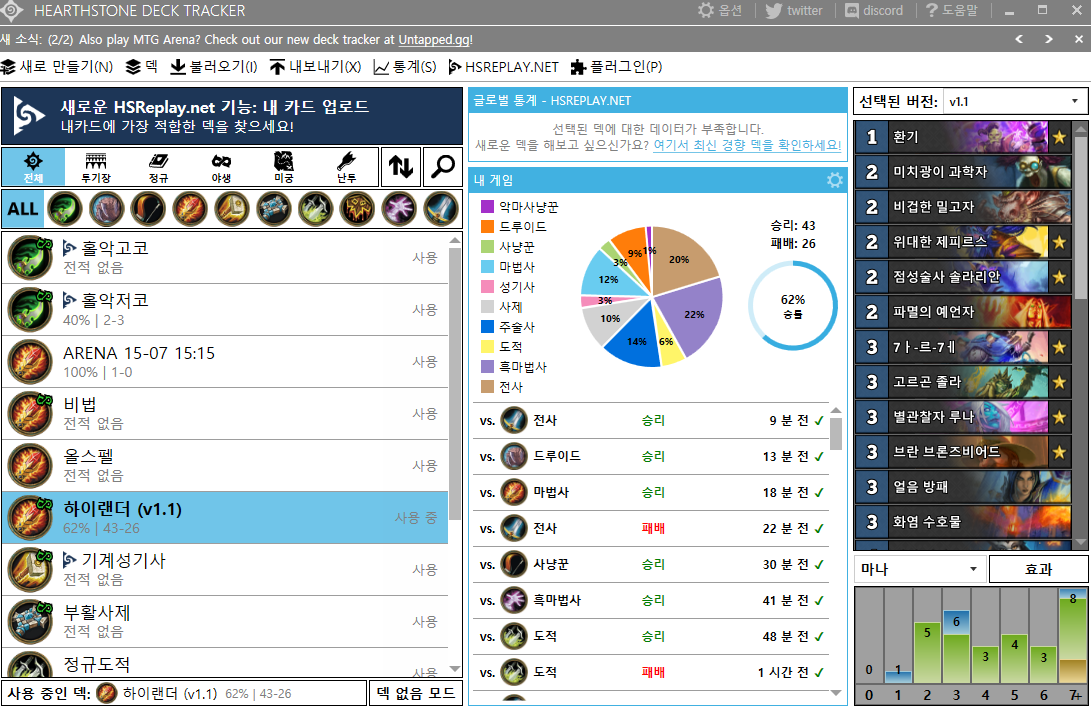
Task: Activate 사용 for the 올스펠 deck
Action: click(x=424, y=465)
